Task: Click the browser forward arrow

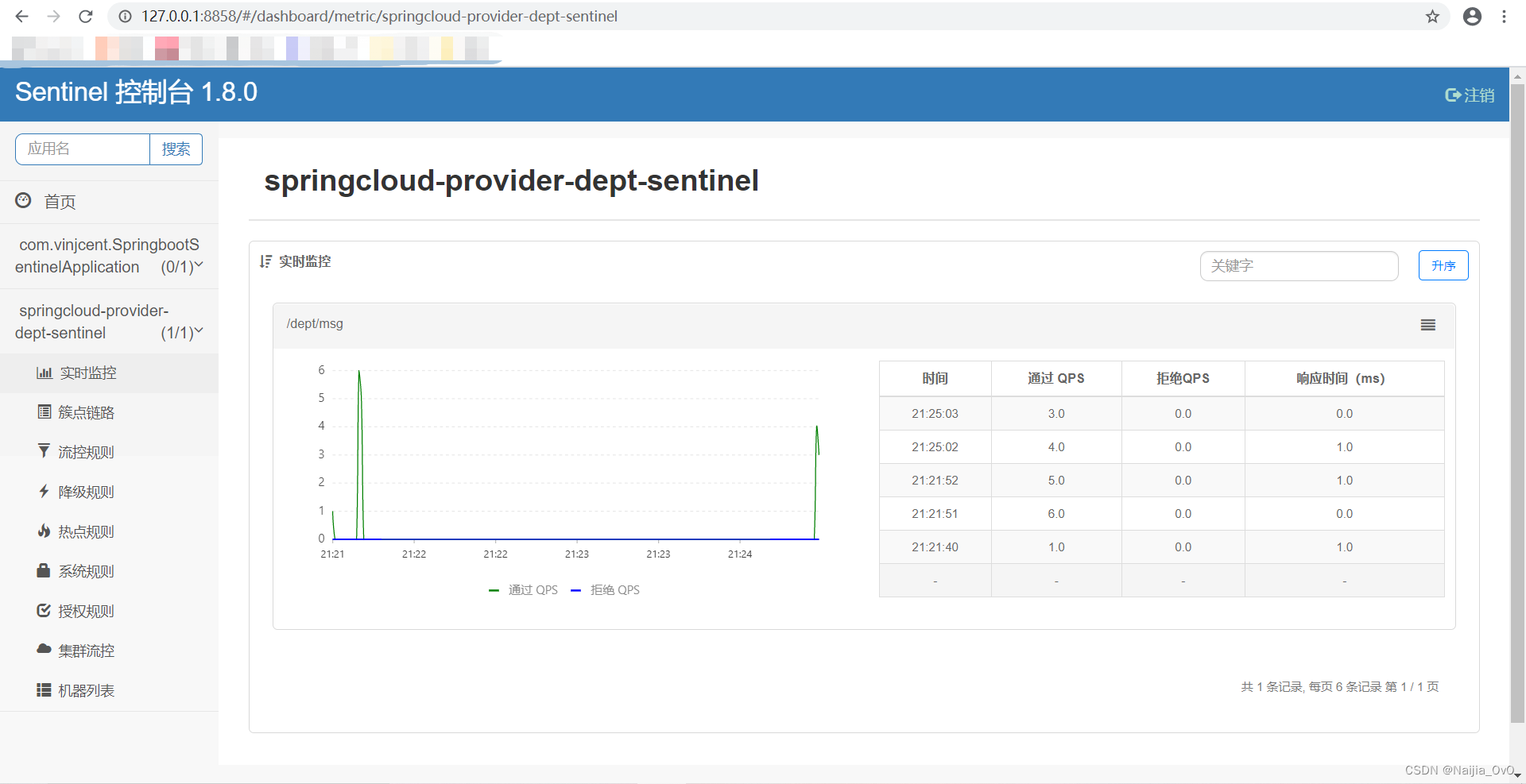Action: 53,16
